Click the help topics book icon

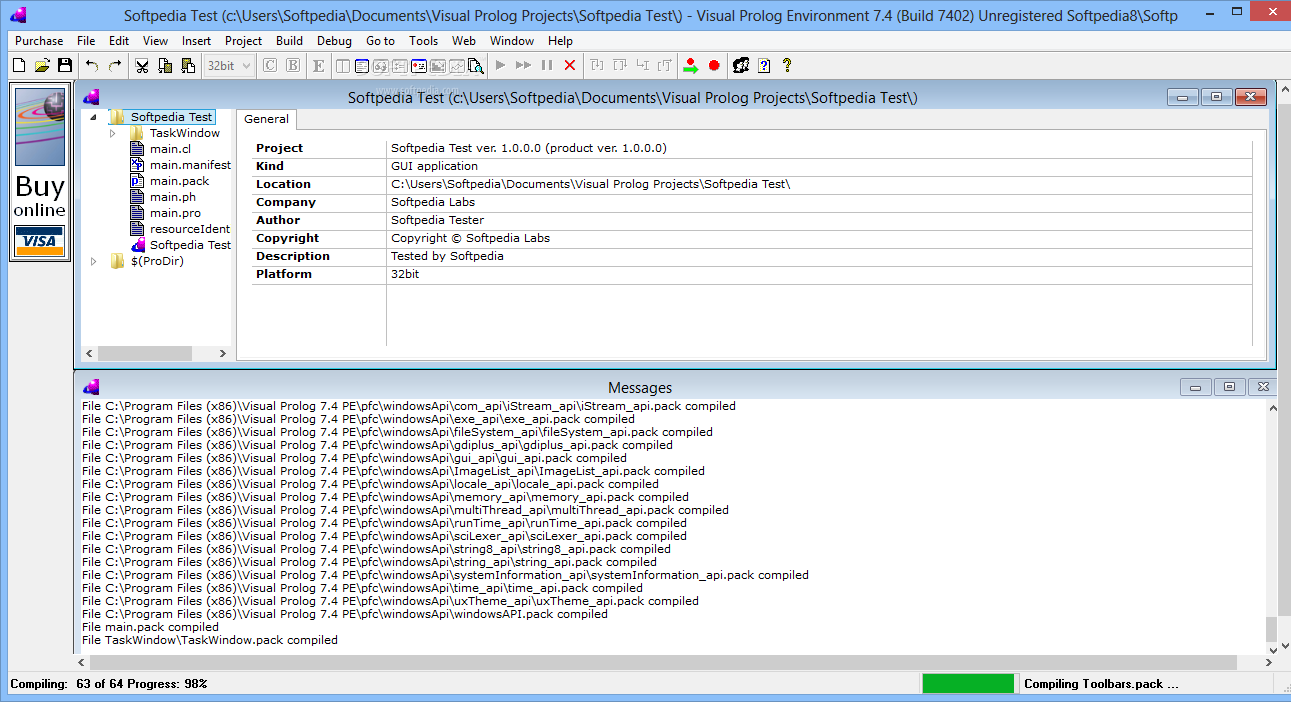coord(741,66)
